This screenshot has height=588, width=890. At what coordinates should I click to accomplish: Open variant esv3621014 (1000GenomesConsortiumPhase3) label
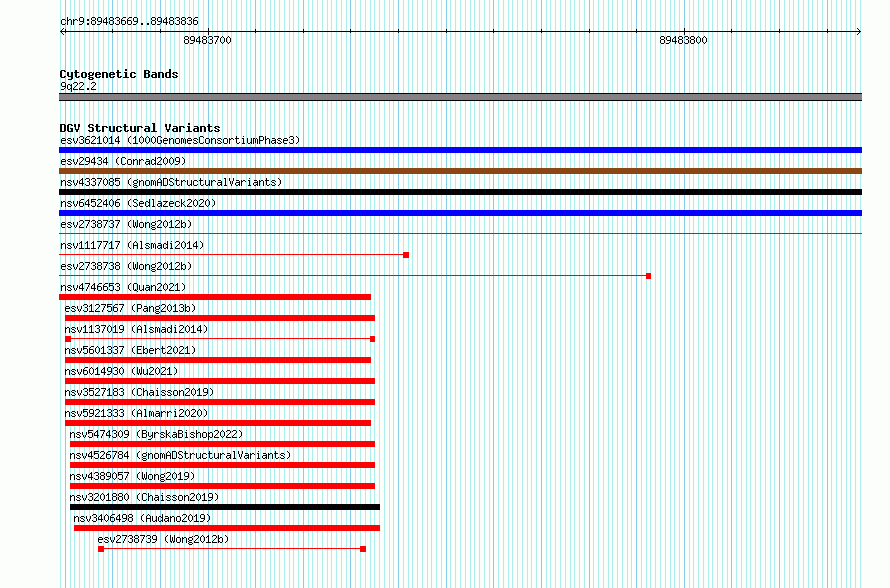180,140
